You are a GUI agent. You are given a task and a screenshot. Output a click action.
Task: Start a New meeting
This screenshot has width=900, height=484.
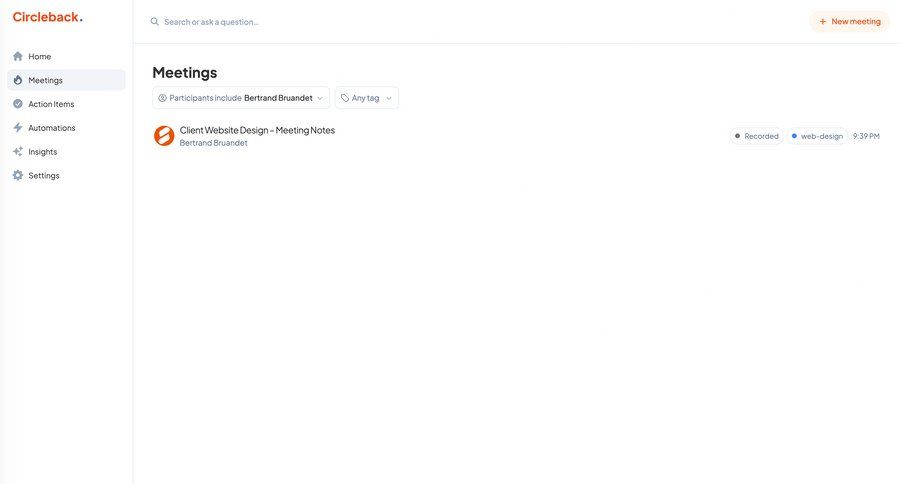(849, 21)
